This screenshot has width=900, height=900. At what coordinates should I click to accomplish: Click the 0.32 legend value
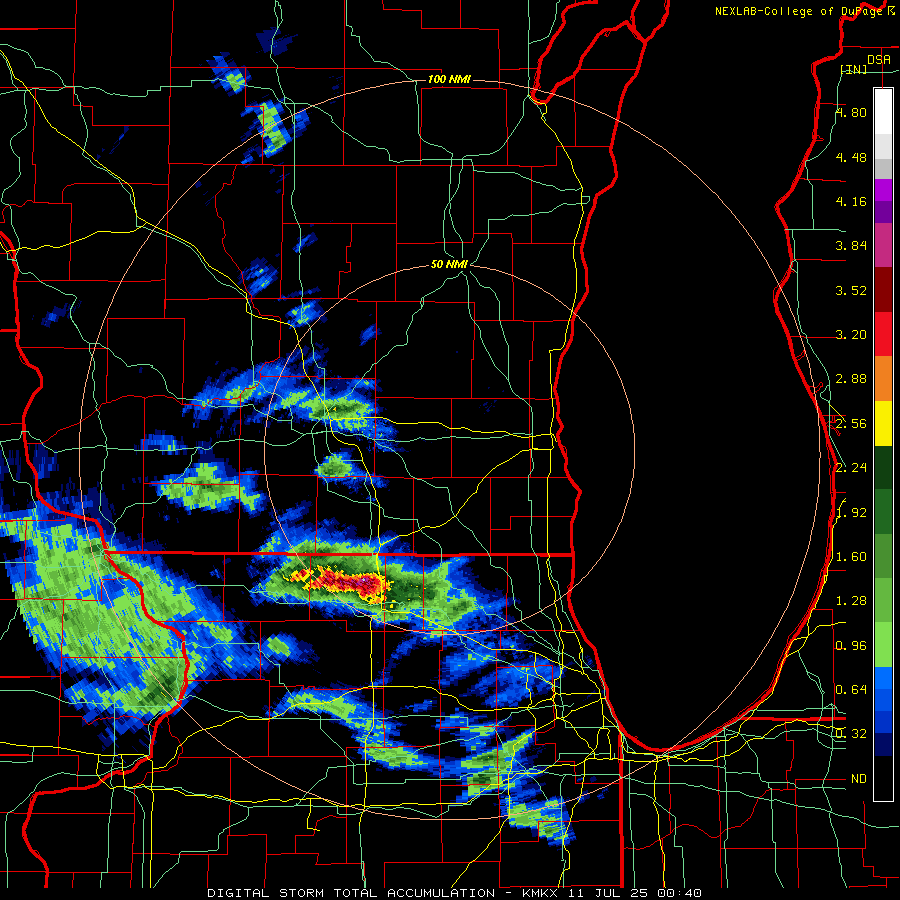(x=851, y=734)
